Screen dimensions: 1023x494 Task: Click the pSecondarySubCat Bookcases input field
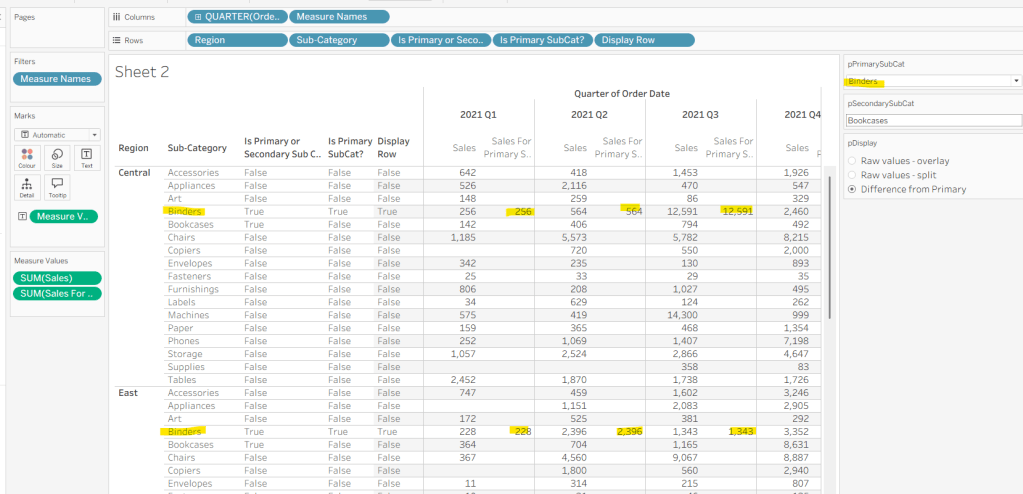point(931,120)
